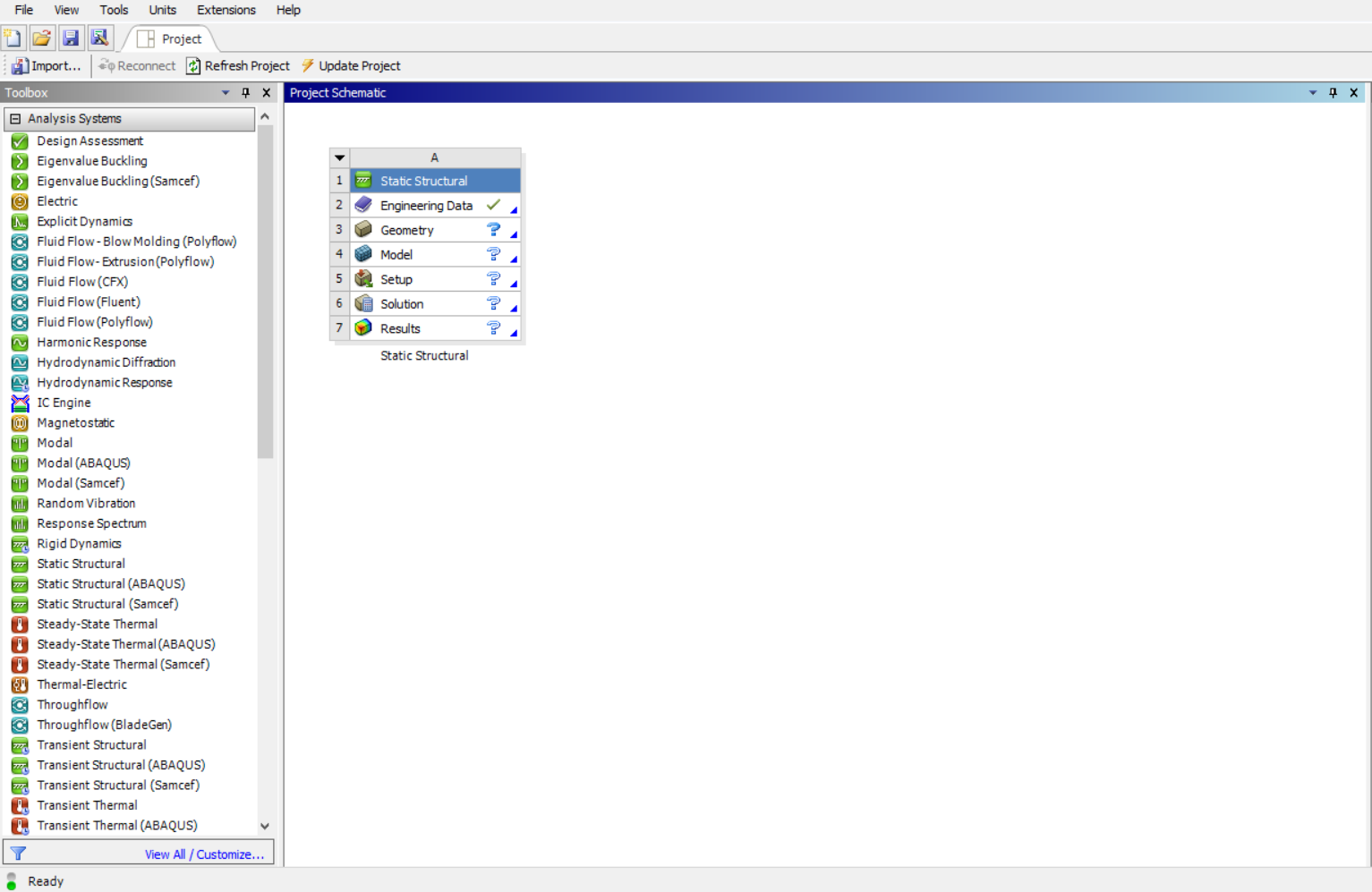Select the Engineering Data cell
The image size is (1372, 892).
click(x=435, y=206)
